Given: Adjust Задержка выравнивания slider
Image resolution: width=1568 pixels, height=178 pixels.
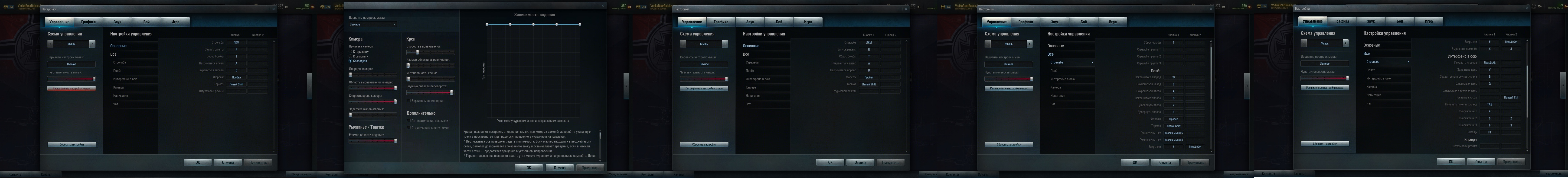Looking at the screenshot, I should click(x=372, y=115).
